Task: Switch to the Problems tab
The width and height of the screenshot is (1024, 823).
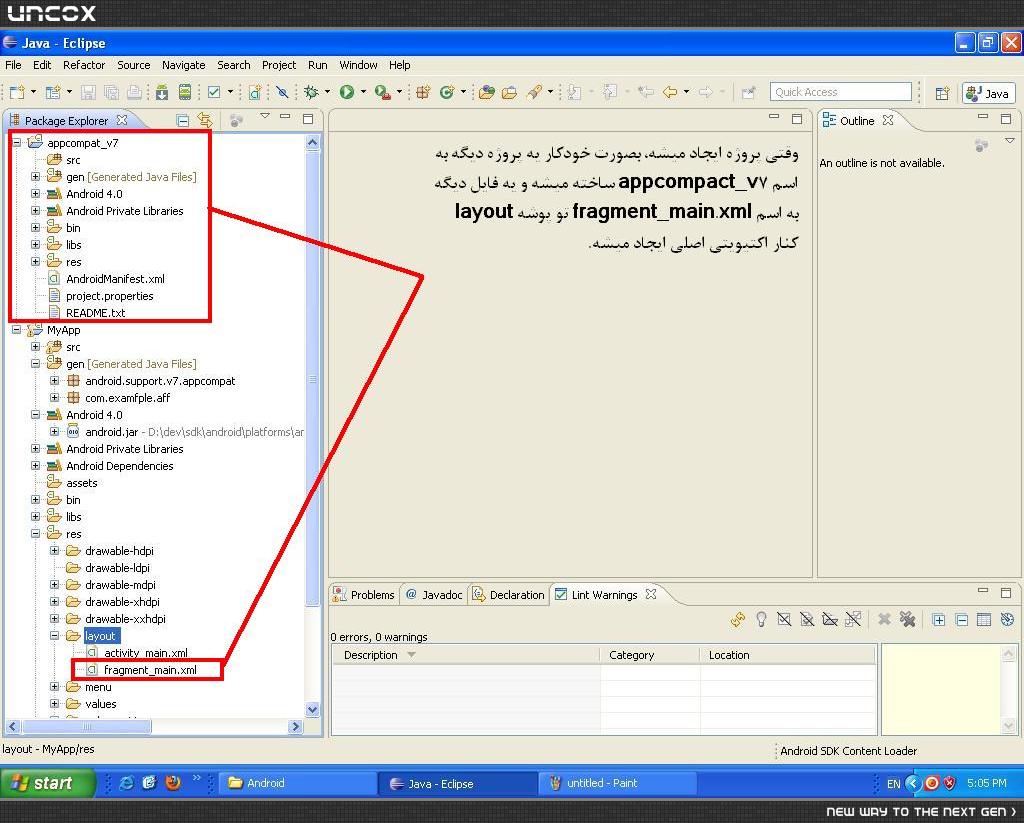Action: click(364, 594)
